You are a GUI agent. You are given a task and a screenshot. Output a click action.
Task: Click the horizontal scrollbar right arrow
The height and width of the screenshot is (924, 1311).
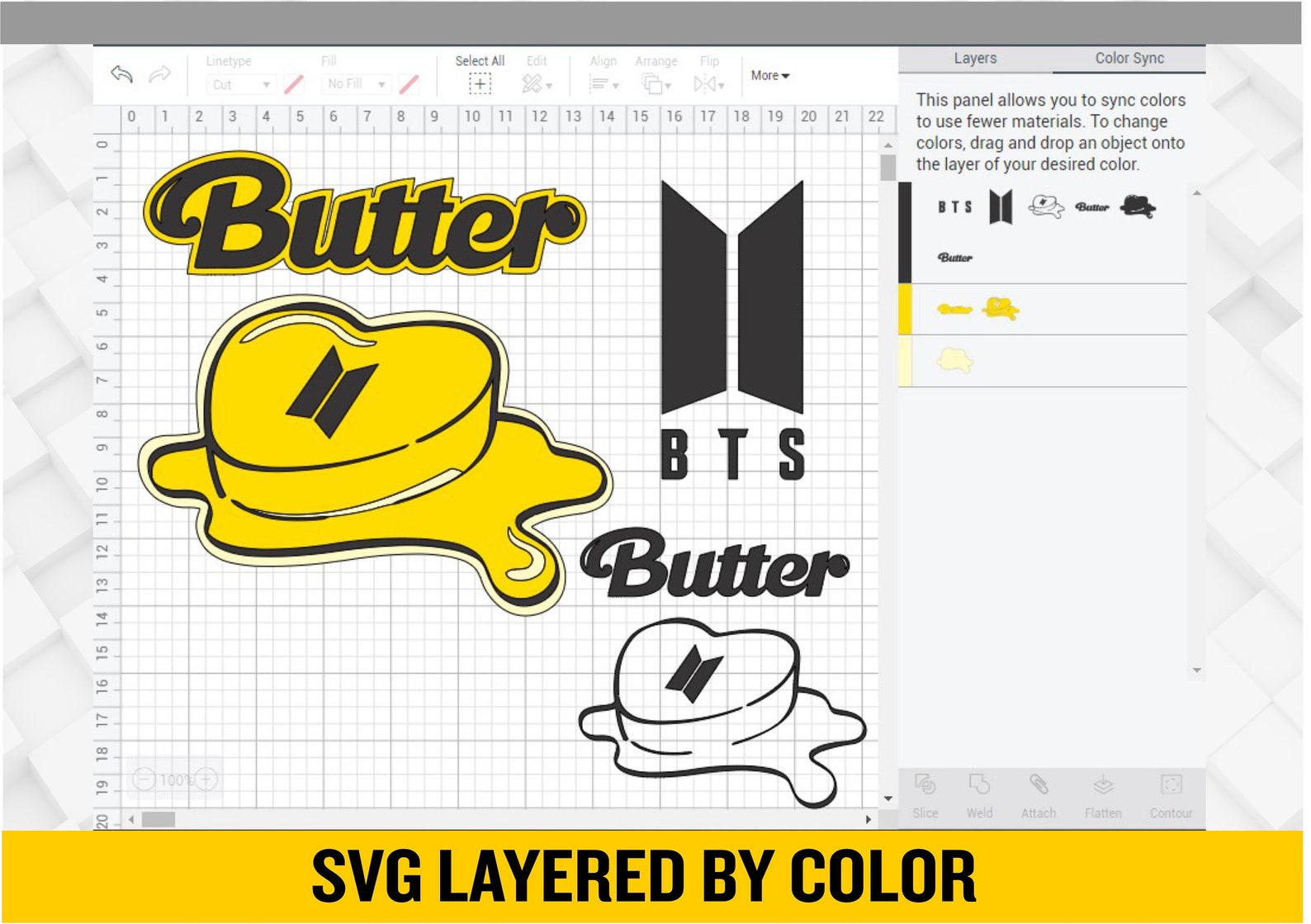coord(868,820)
